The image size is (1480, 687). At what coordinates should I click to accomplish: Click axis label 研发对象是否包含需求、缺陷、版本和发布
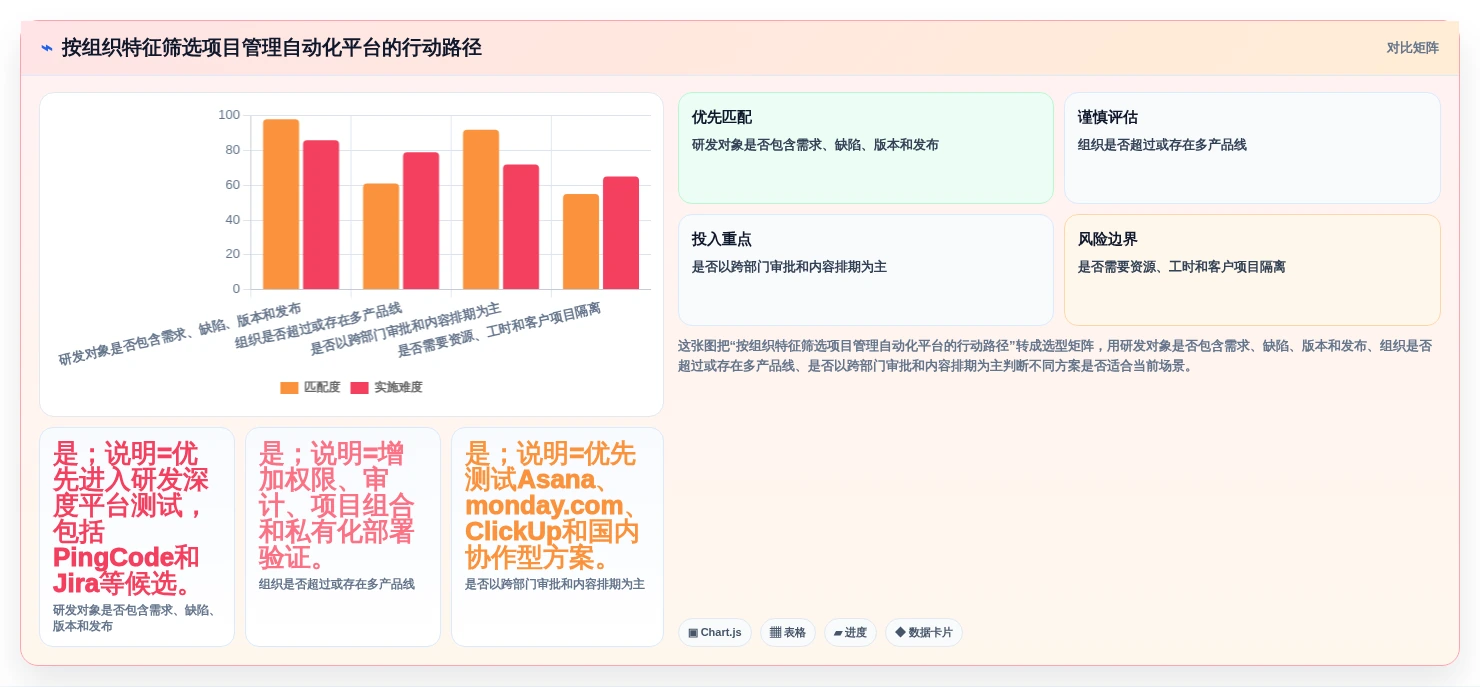180,334
